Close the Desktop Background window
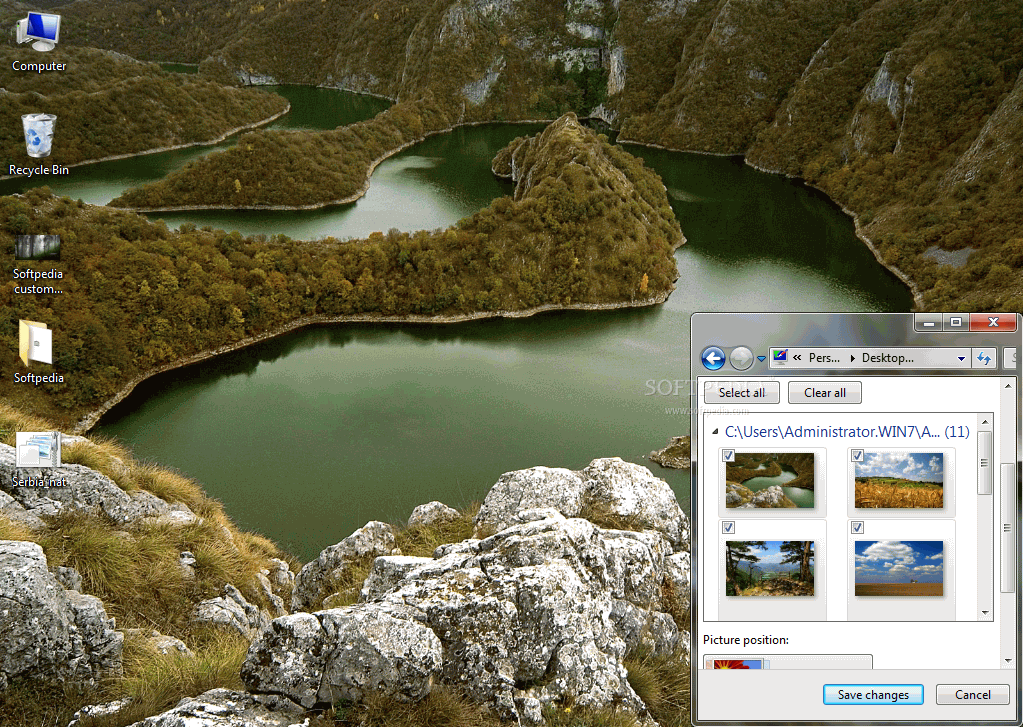1023x727 pixels. pos(993,322)
